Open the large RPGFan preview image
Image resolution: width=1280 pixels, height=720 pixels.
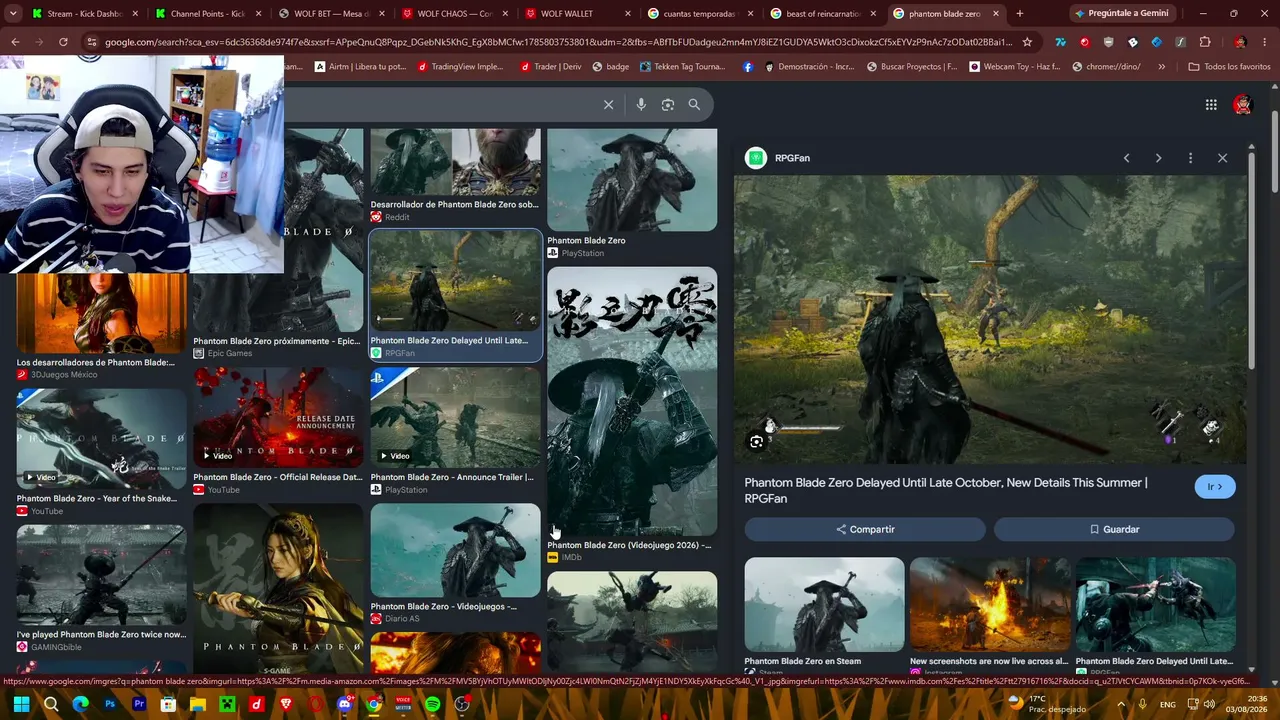pyautogui.click(x=990, y=320)
